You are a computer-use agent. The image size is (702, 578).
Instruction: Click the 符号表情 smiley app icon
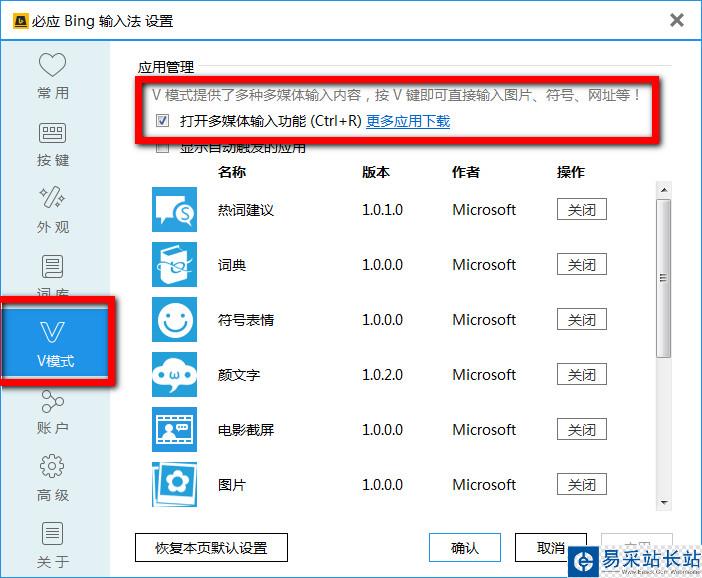(174, 320)
